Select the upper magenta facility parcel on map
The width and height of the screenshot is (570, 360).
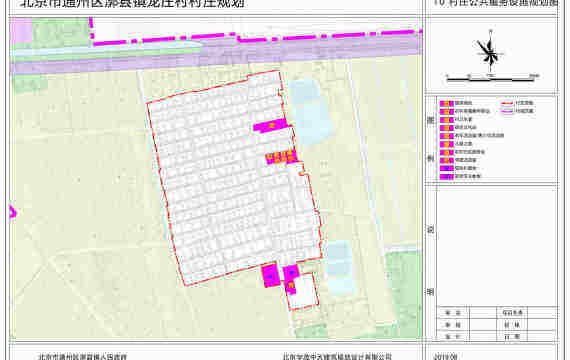click(270, 126)
